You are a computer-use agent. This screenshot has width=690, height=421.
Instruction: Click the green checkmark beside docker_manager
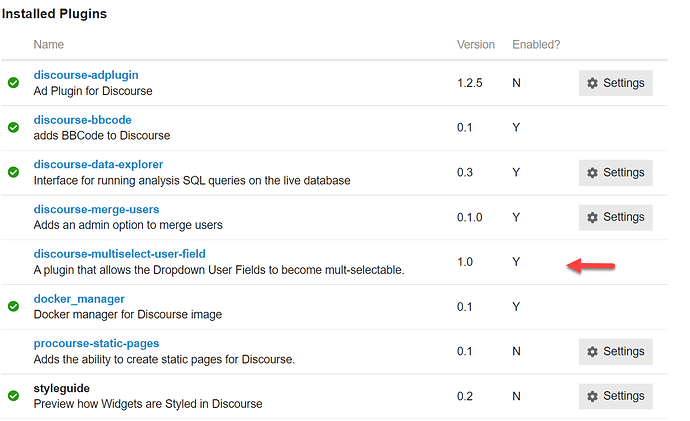click(13, 306)
